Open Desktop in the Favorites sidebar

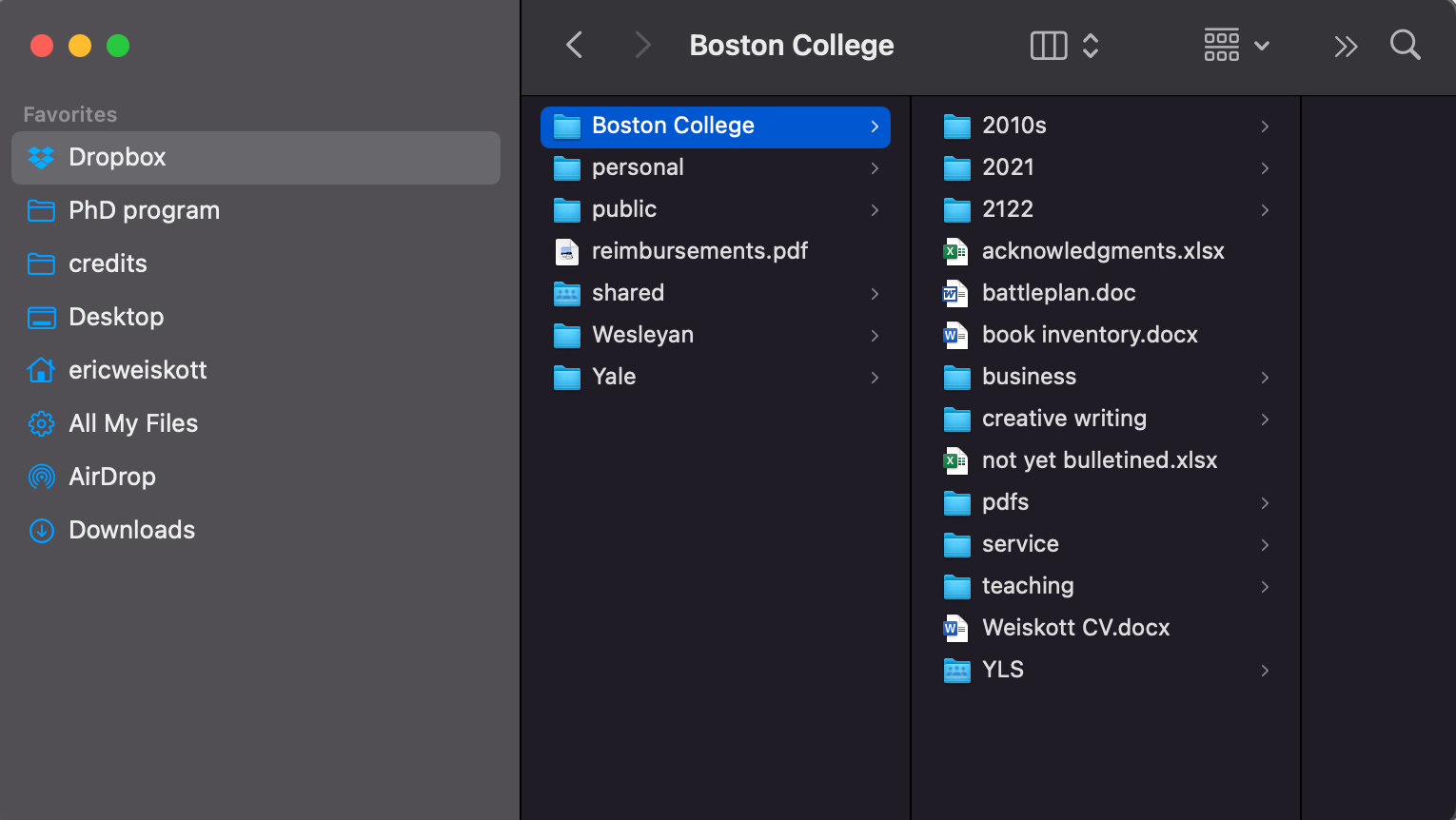point(256,317)
